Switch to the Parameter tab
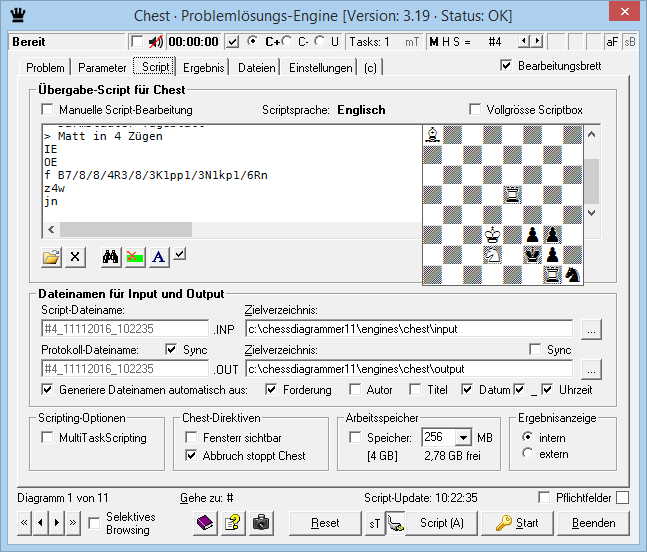The width and height of the screenshot is (647, 552). coord(102,67)
